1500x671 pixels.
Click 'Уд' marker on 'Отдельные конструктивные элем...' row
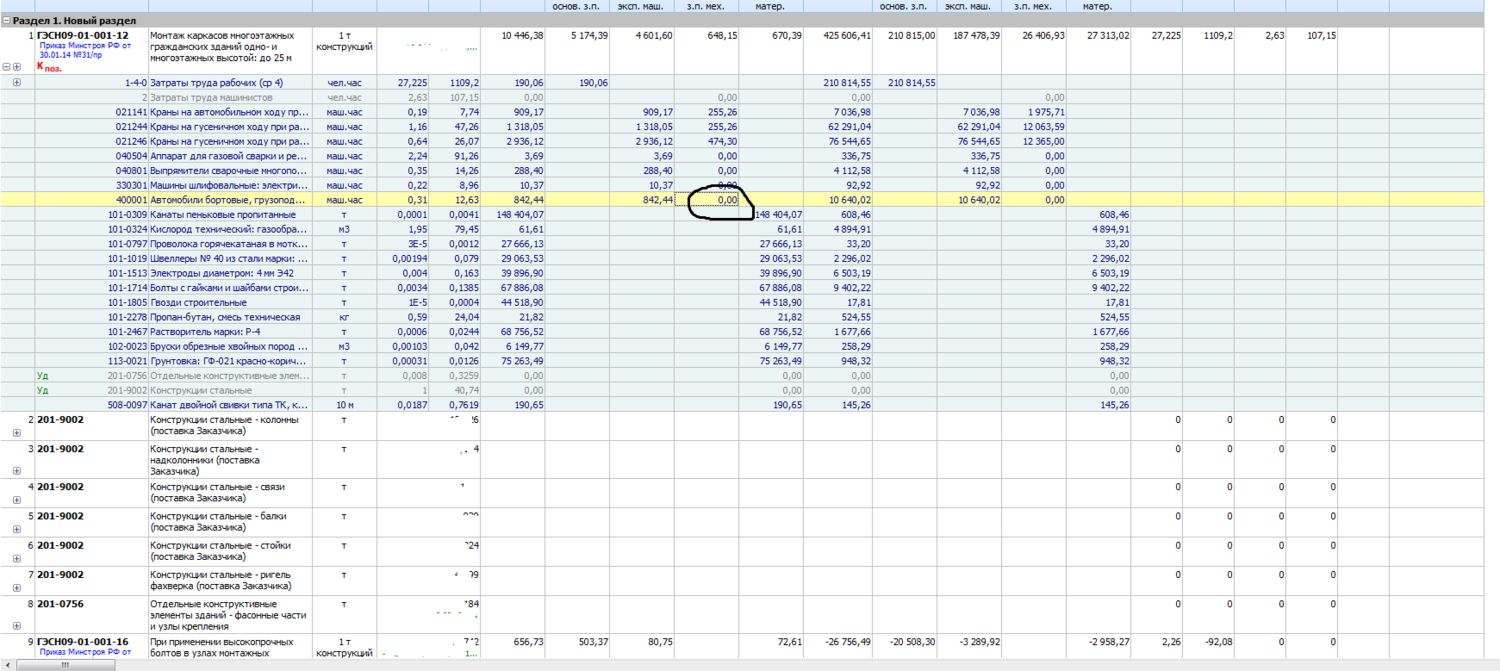tap(42, 375)
